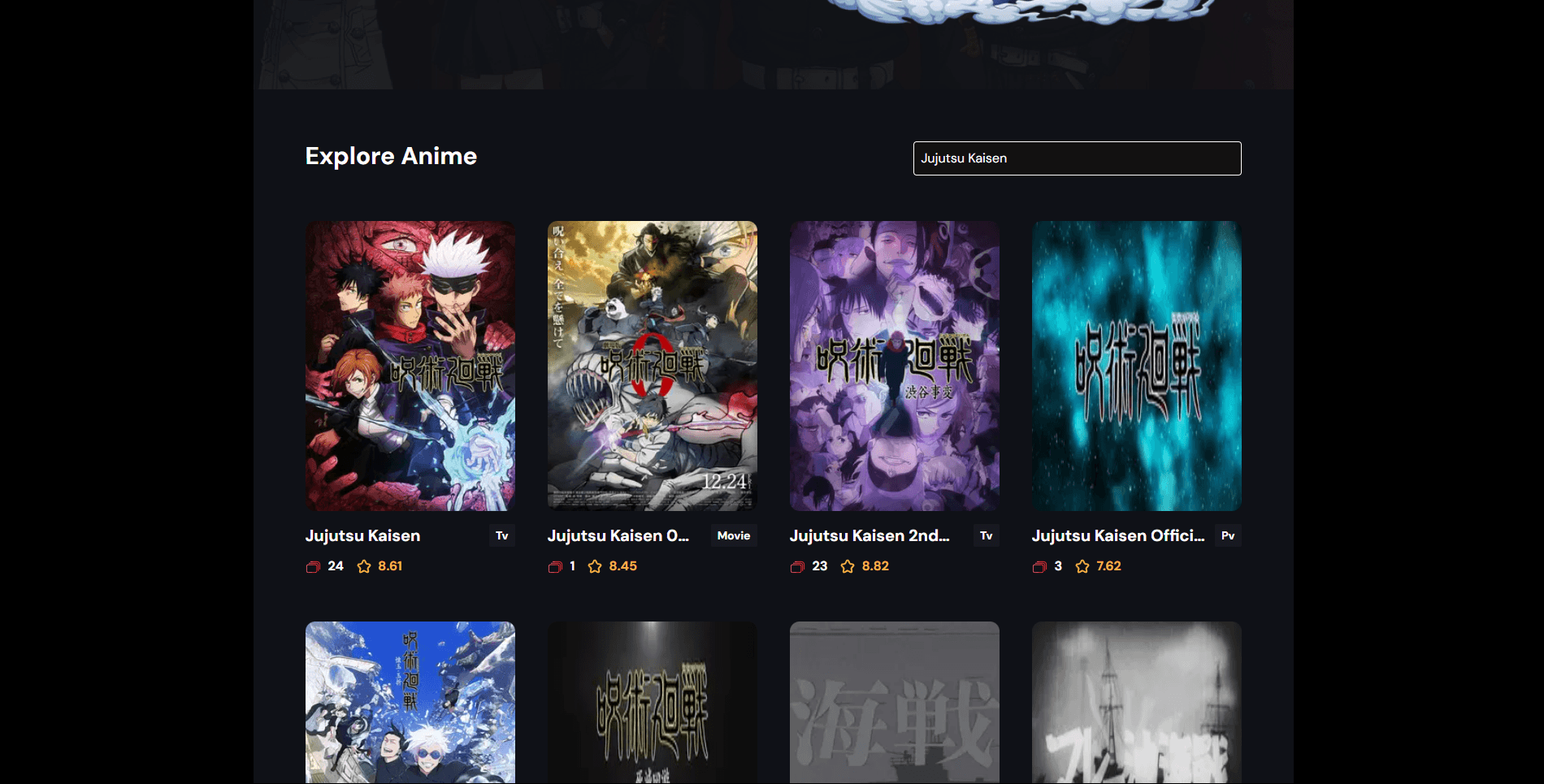Open the grayscale ship poster thumbnail
Image resolution: width=1544 pixels, height=784 pixels.
pyautogui.click(x=1137, y=702)
